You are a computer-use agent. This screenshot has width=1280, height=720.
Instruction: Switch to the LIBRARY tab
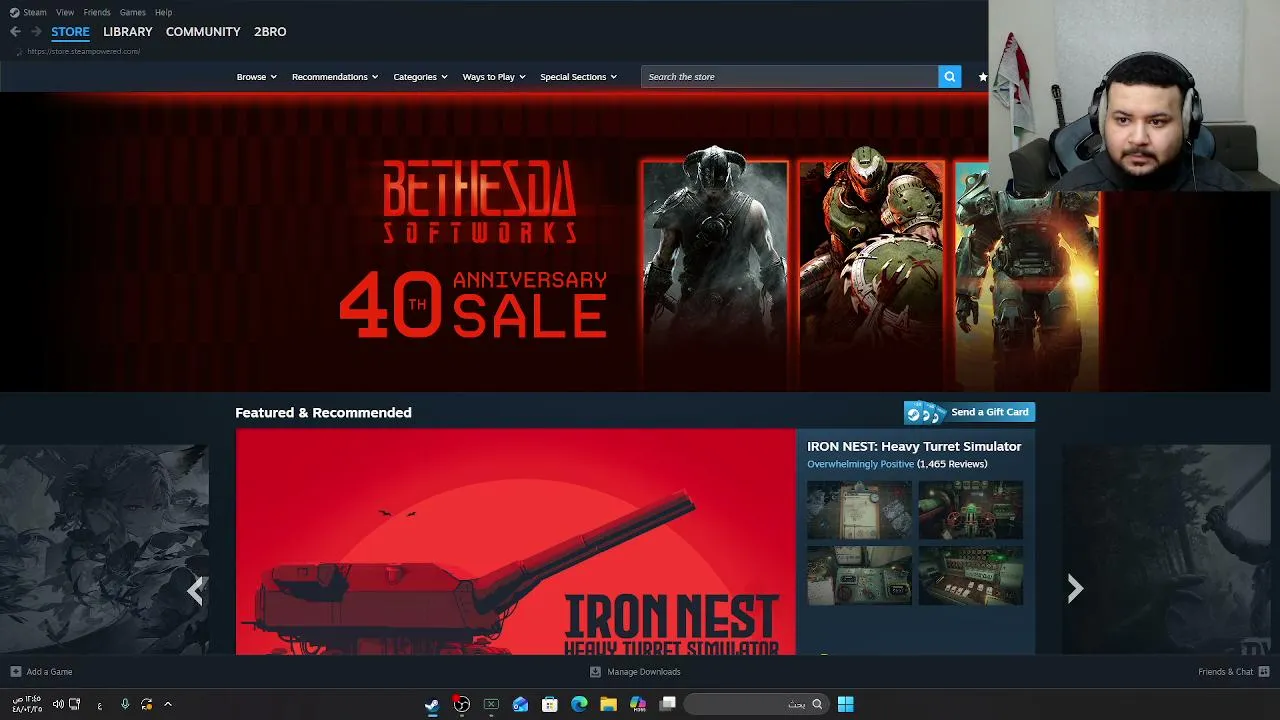click(x=128, y=32)
